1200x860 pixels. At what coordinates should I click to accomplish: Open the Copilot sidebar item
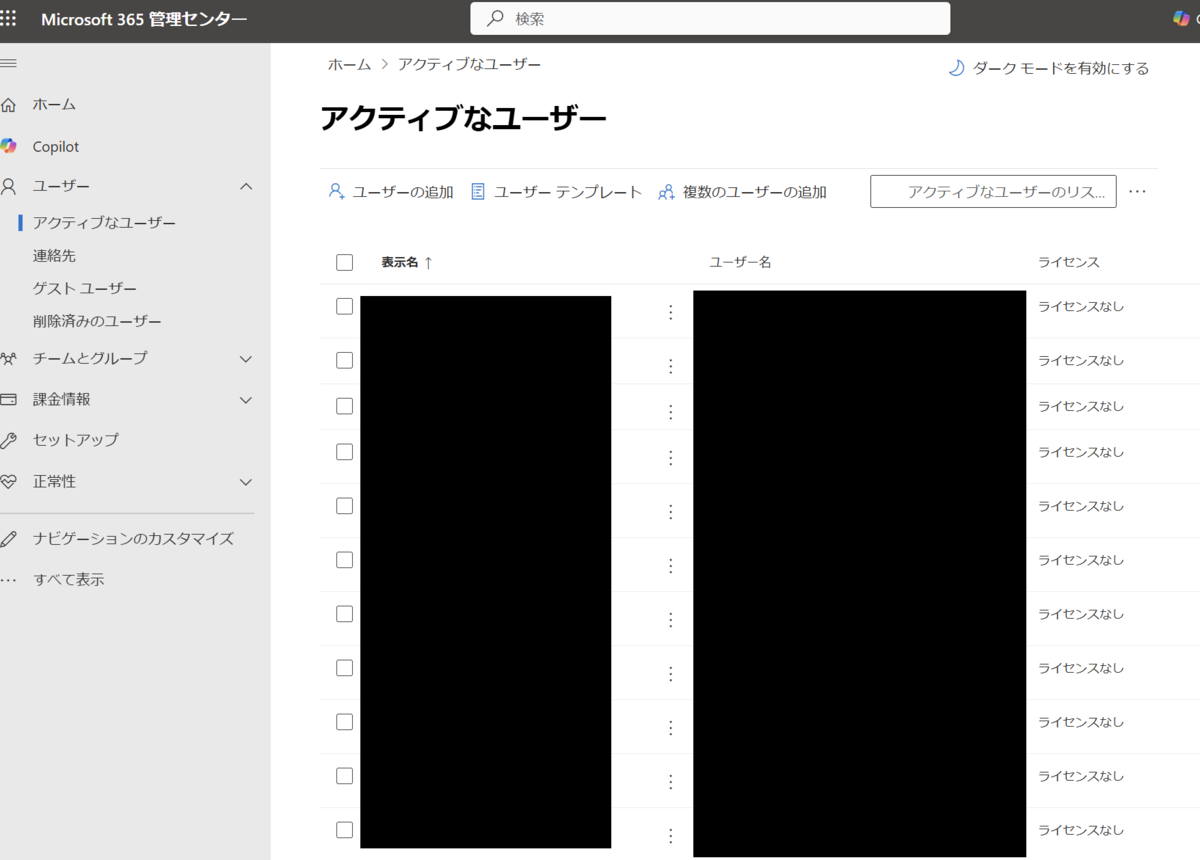point(56,147)
